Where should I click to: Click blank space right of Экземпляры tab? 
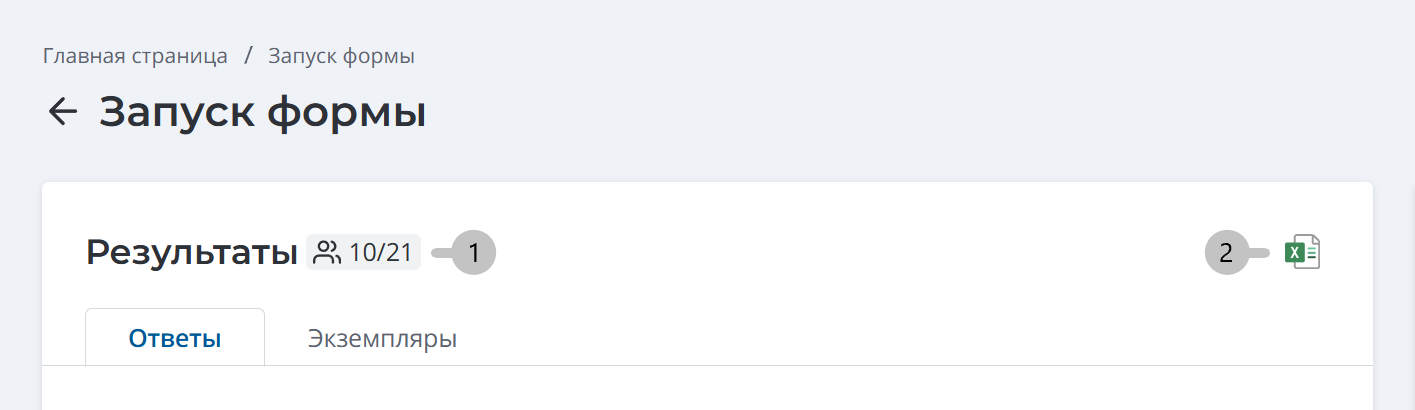point(900,338)
